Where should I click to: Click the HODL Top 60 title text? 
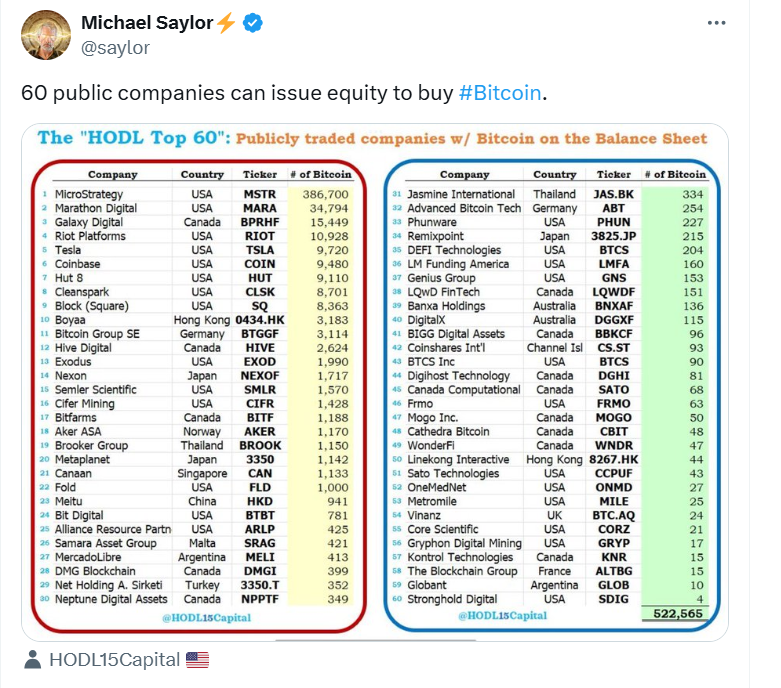[x=372, y=138]
